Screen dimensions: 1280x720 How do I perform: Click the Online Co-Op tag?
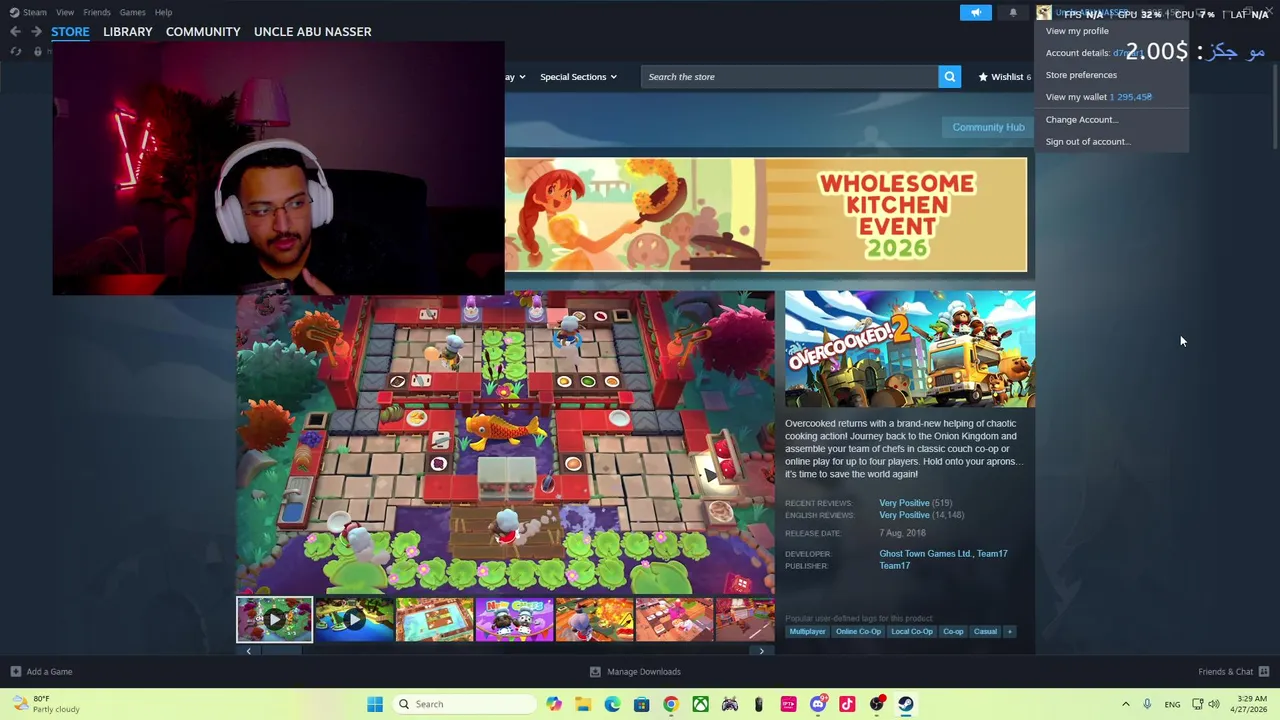point(858,632)
